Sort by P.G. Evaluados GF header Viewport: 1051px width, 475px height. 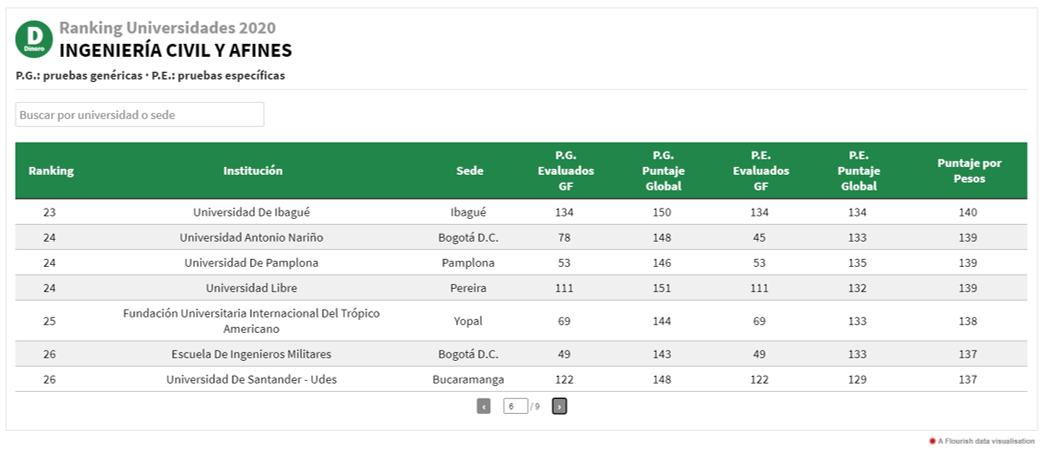pyautogui.click(x=565, y=171)
